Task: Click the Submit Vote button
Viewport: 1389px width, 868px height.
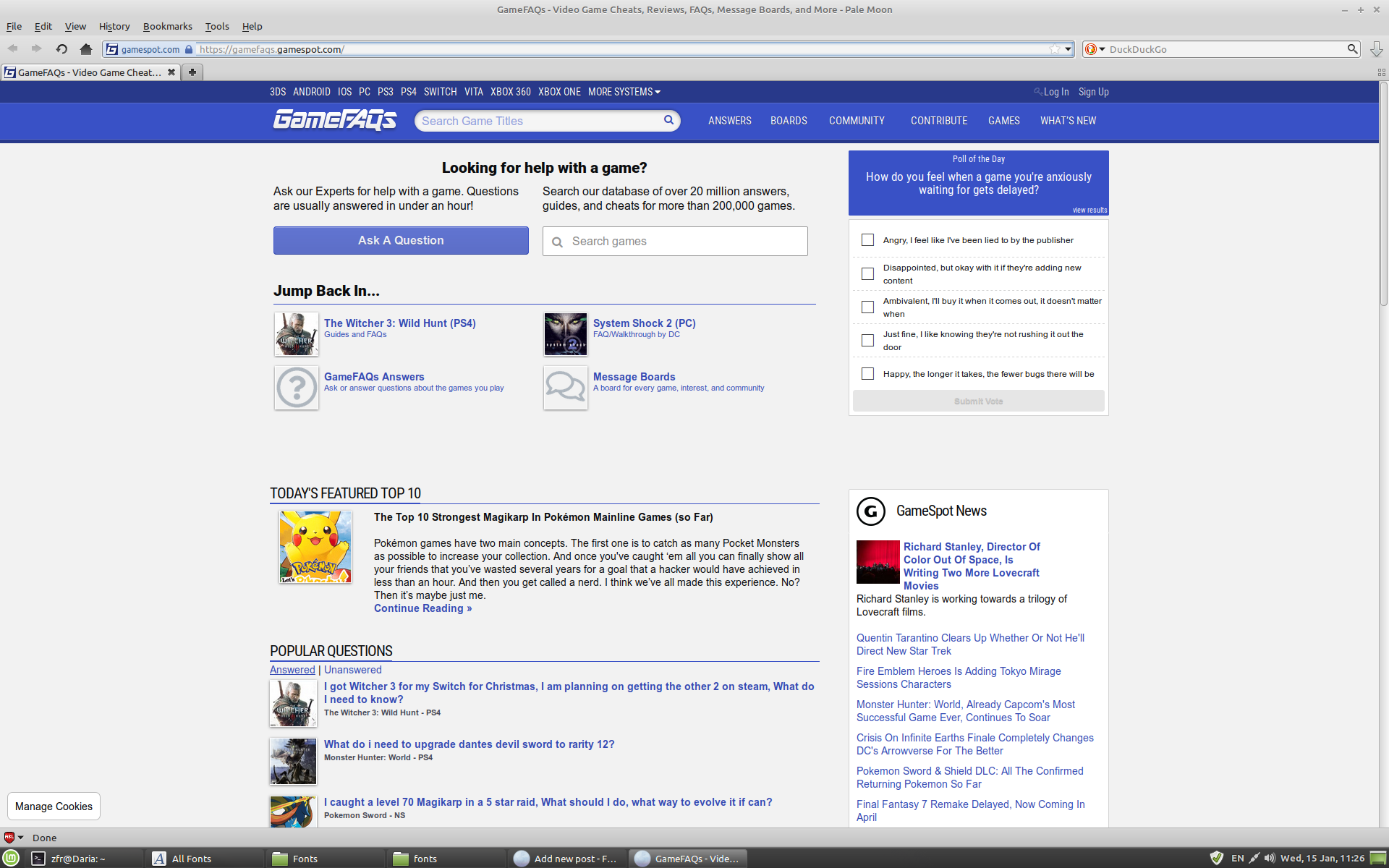Action: [978, 401]
